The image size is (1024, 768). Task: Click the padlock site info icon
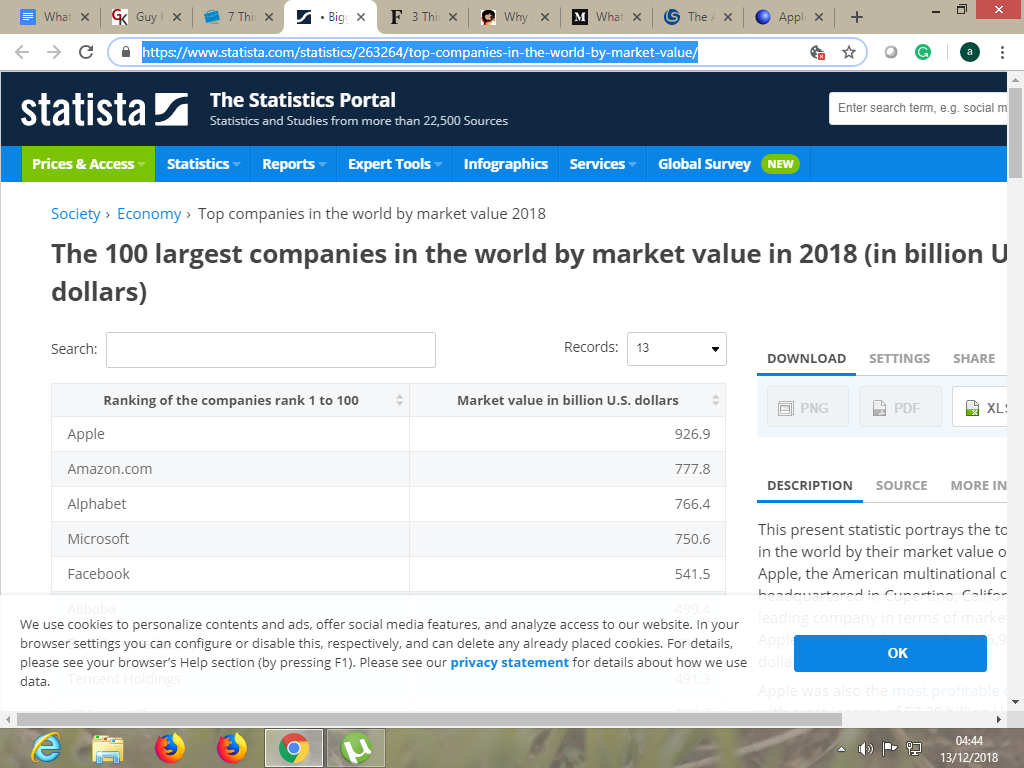(126, 52)
